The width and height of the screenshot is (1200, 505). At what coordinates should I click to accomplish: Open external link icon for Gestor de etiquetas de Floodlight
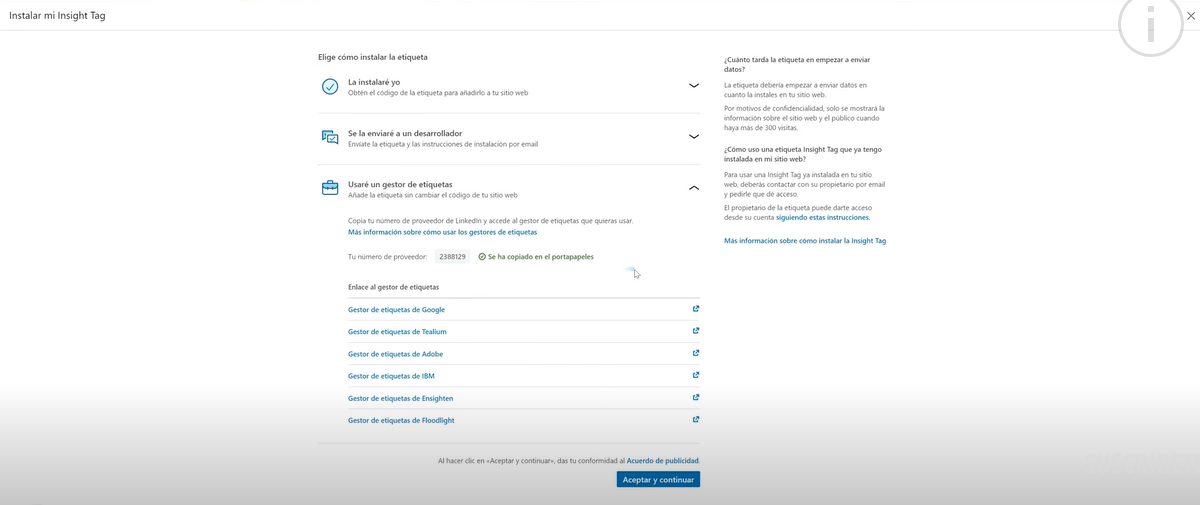[x=696, y=419]
